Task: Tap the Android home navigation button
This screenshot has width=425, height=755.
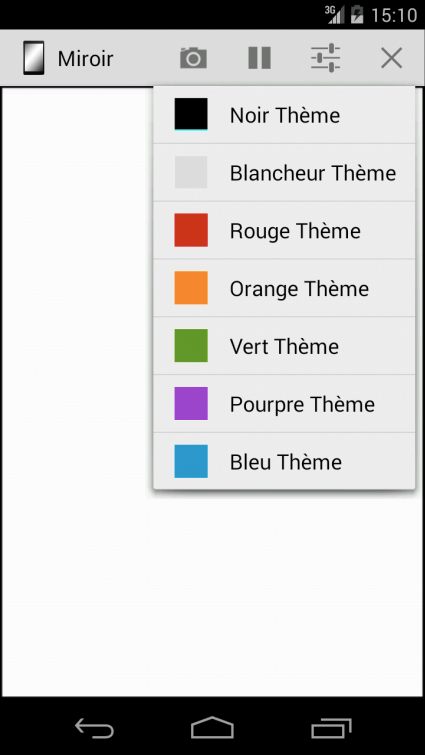Action: (x=212, y=728)
